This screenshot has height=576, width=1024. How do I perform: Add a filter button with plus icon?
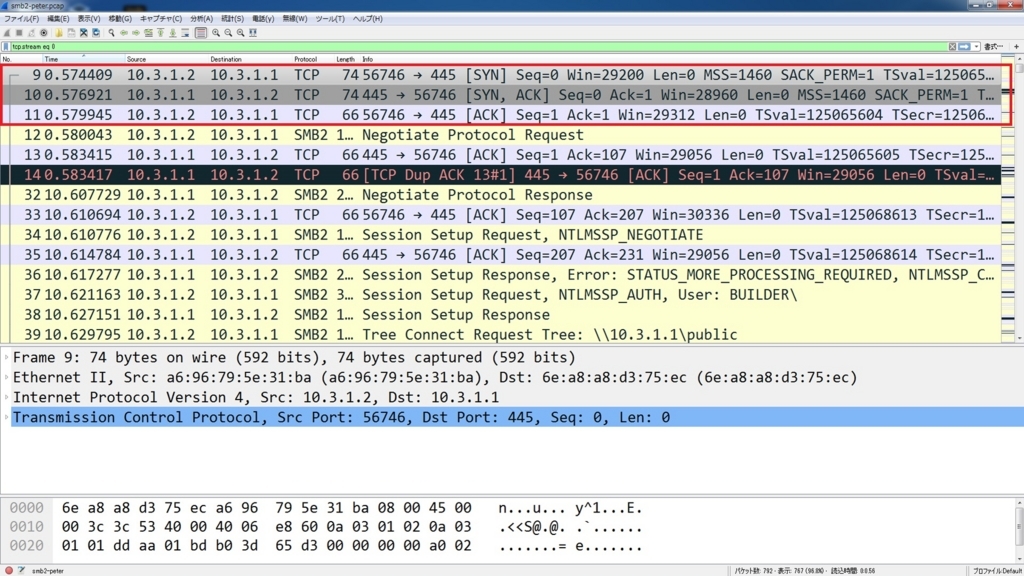pyautogui.click(x=1016, y=46)
